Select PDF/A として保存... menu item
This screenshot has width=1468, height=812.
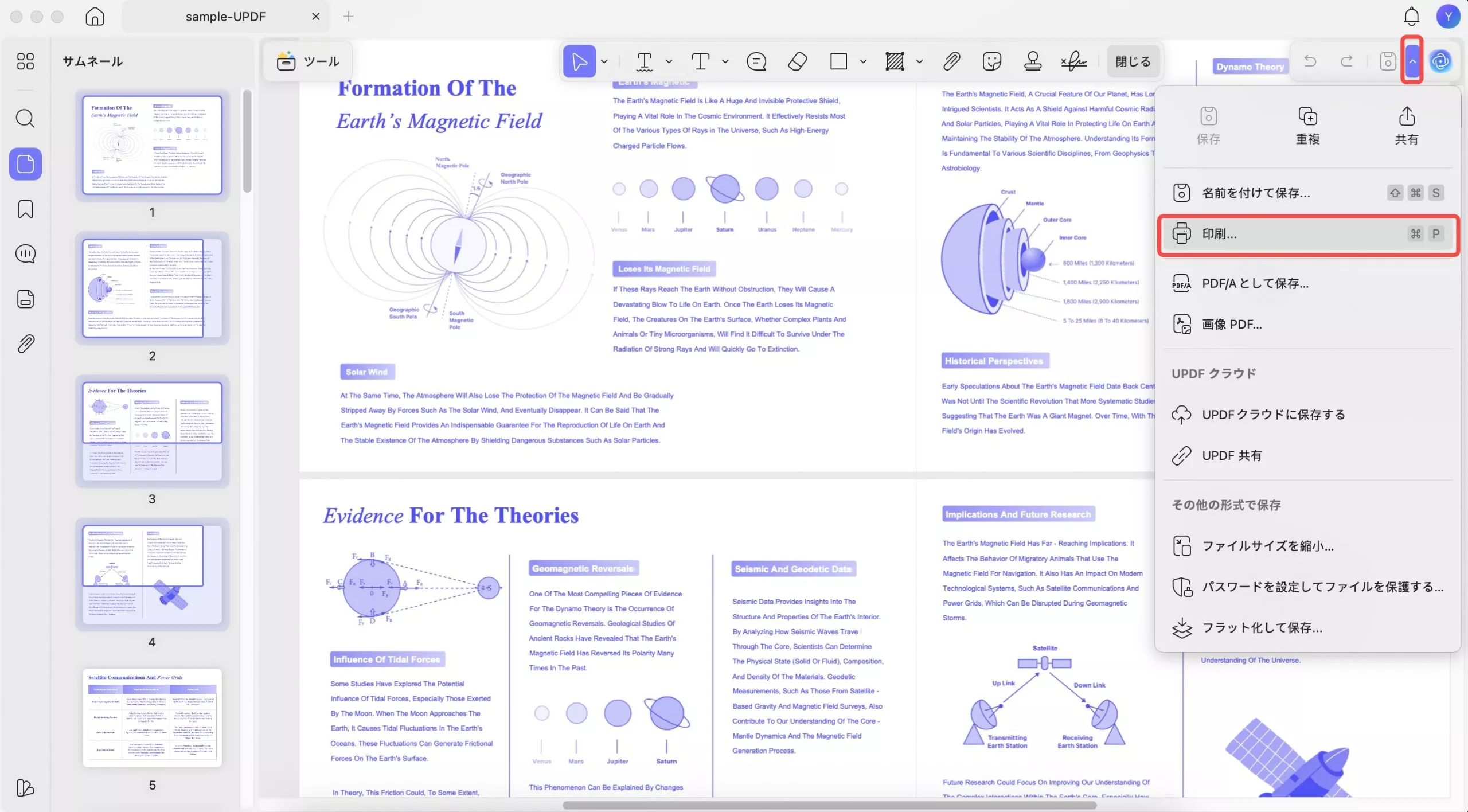coord(1255,283)
